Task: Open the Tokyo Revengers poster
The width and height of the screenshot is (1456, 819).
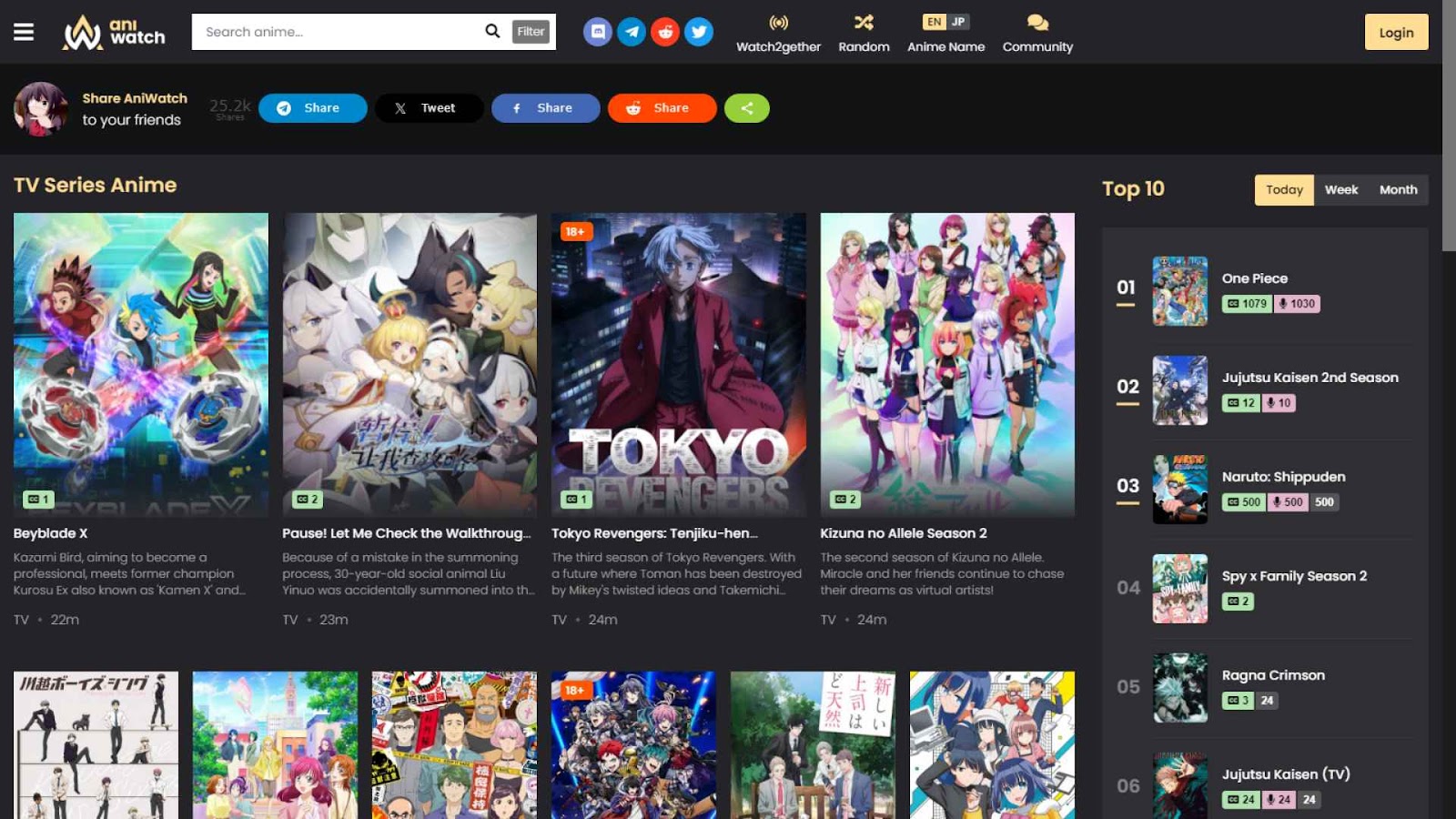Action: pos(679,365)
